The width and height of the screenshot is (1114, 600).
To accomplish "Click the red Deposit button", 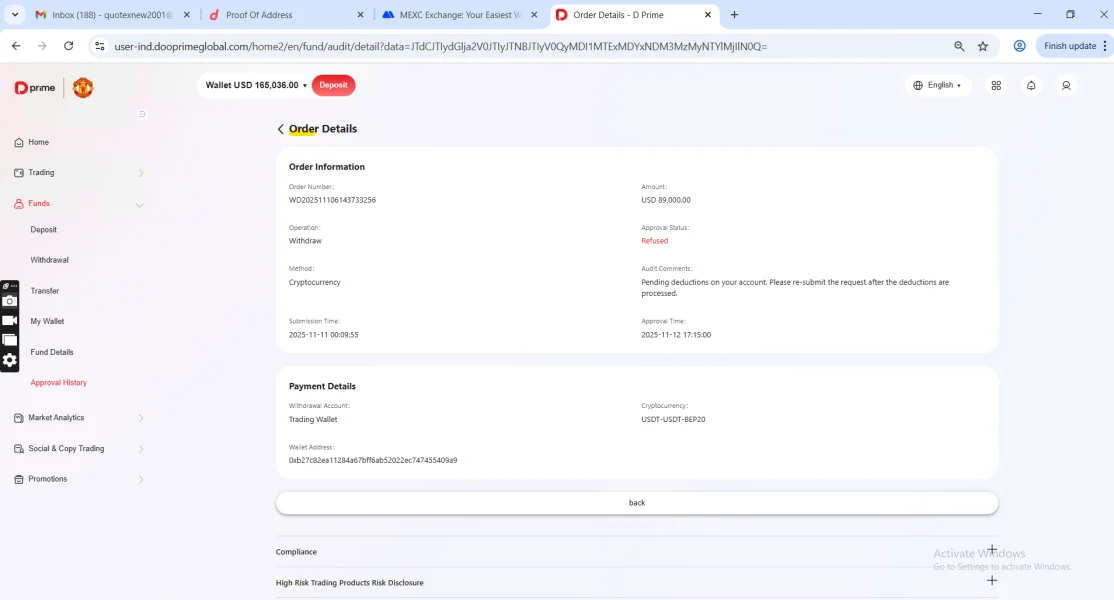I will pos(333,86).
